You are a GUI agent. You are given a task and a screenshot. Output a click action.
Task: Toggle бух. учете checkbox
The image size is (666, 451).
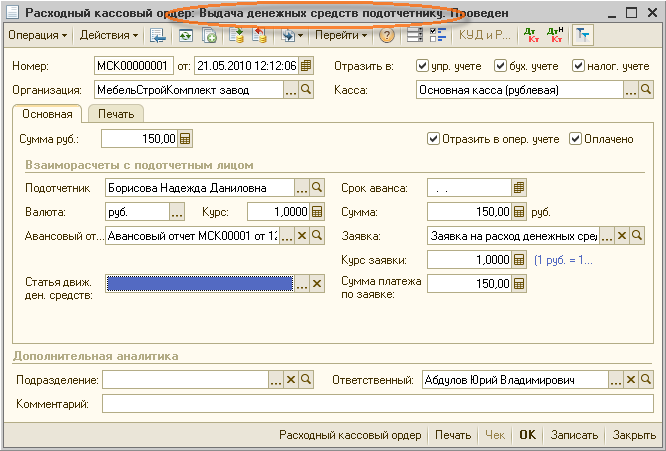click(500, 66)
